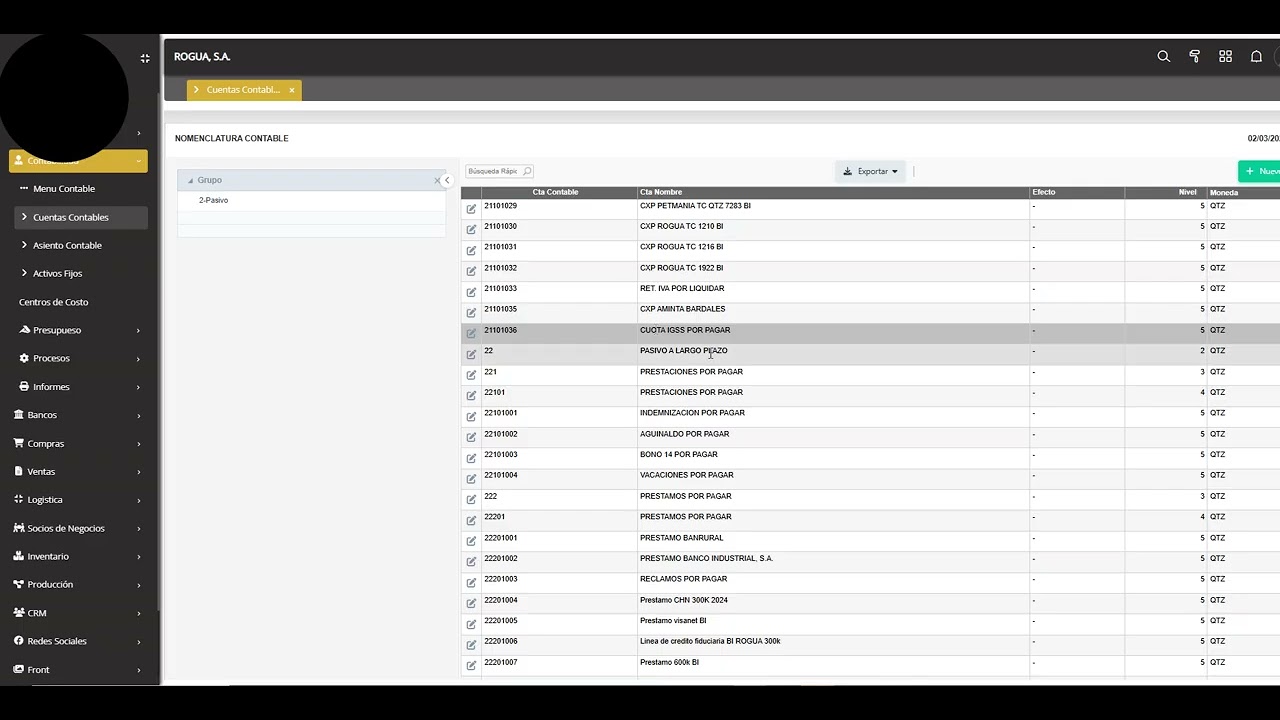Open Activos Fijos
The image size is (1280, 720).
tap(57, 273)
